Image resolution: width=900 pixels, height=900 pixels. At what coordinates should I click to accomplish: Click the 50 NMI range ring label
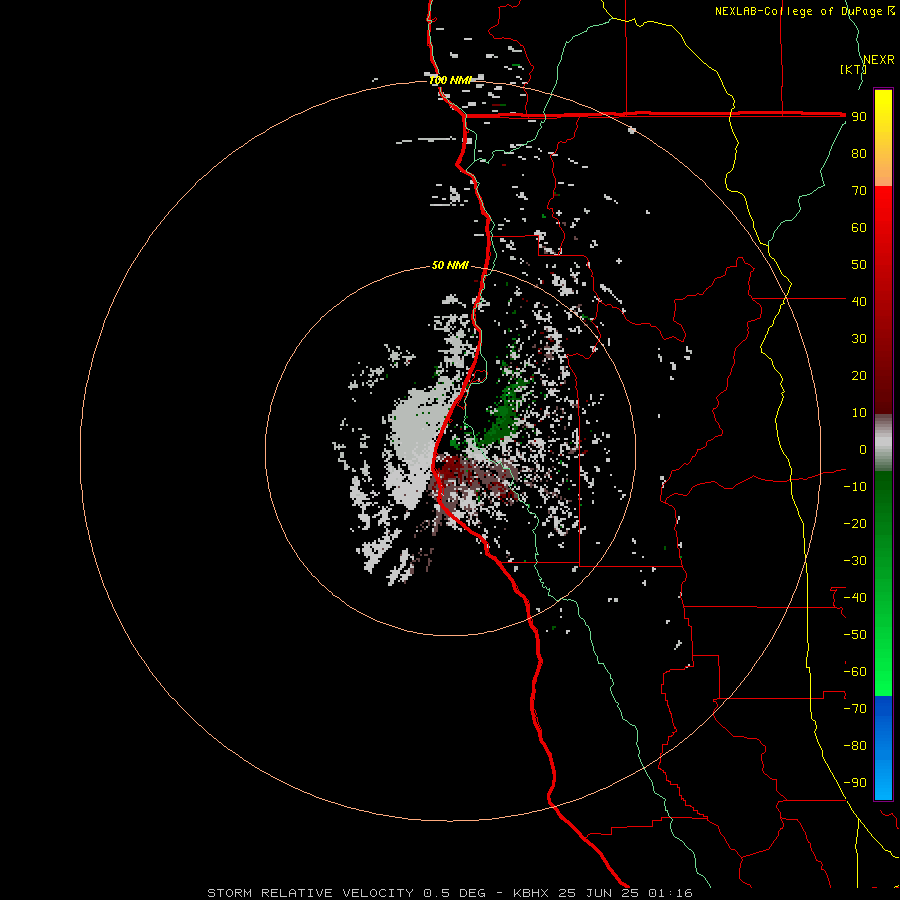450,265
